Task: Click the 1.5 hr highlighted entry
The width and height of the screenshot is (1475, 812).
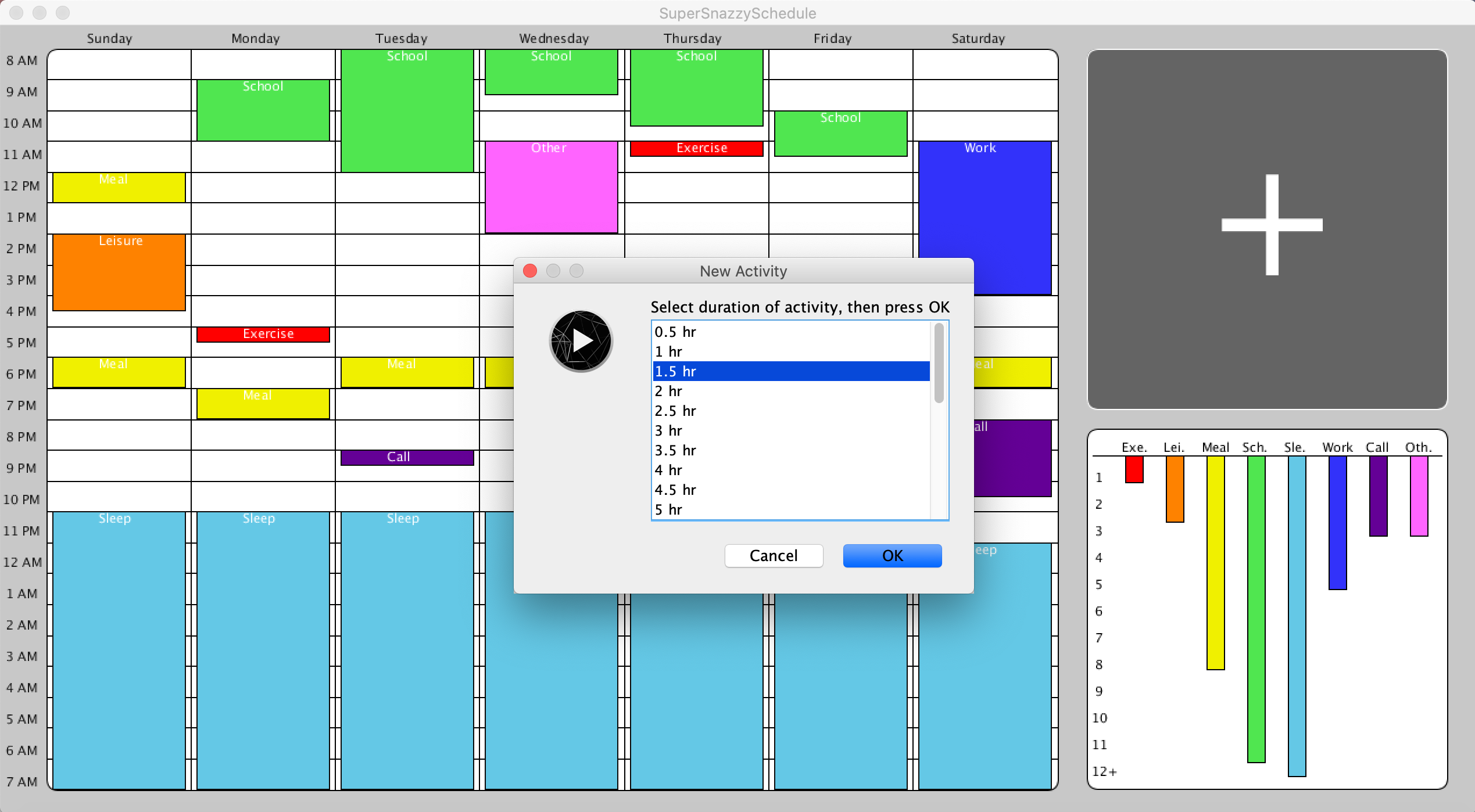Action: click(x=790, y=372)
